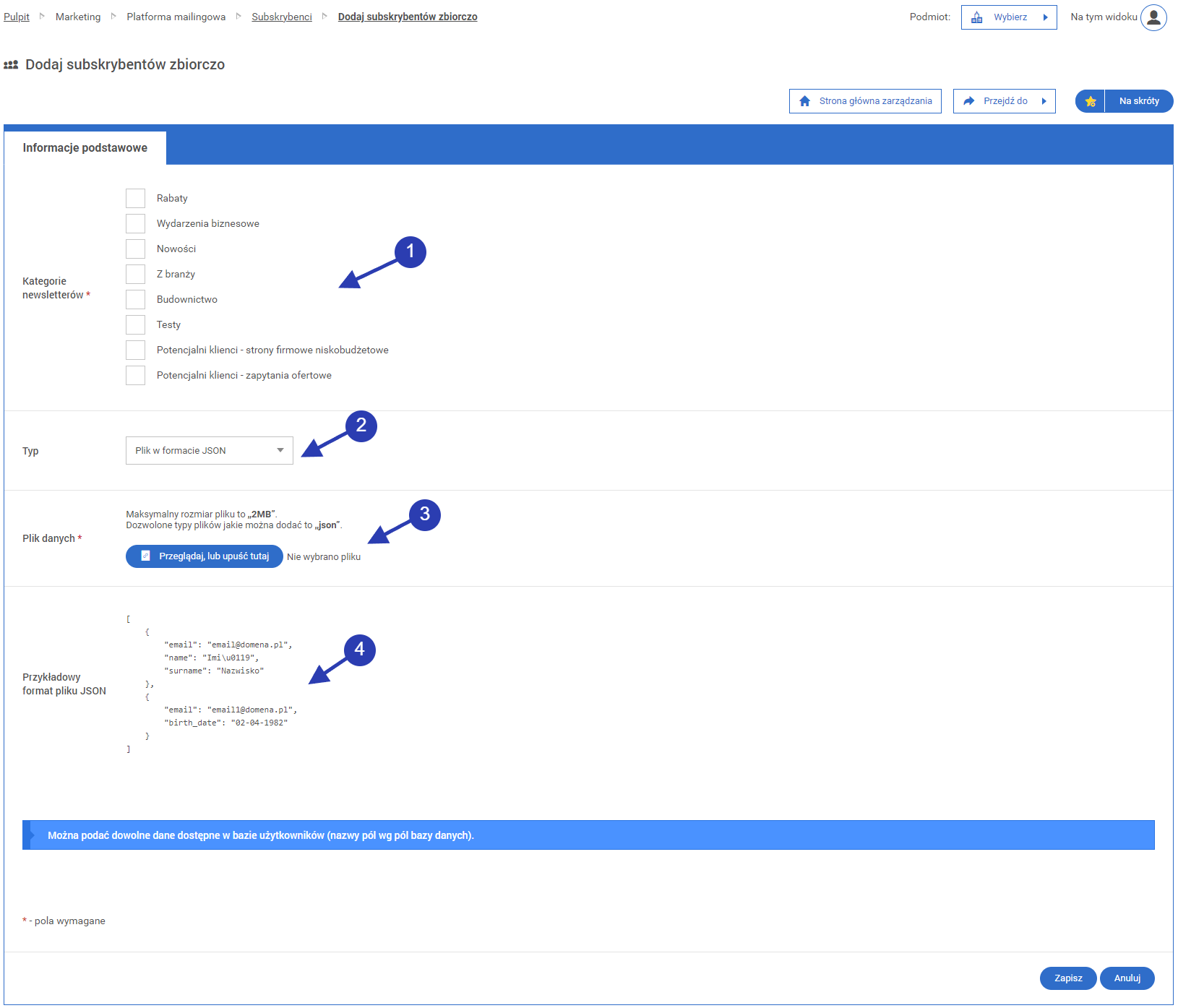Image resolution: width=1178 pixels, height=1008 pixels.
Task: Click the user profile avatar icon
Action: (1153, 17)
